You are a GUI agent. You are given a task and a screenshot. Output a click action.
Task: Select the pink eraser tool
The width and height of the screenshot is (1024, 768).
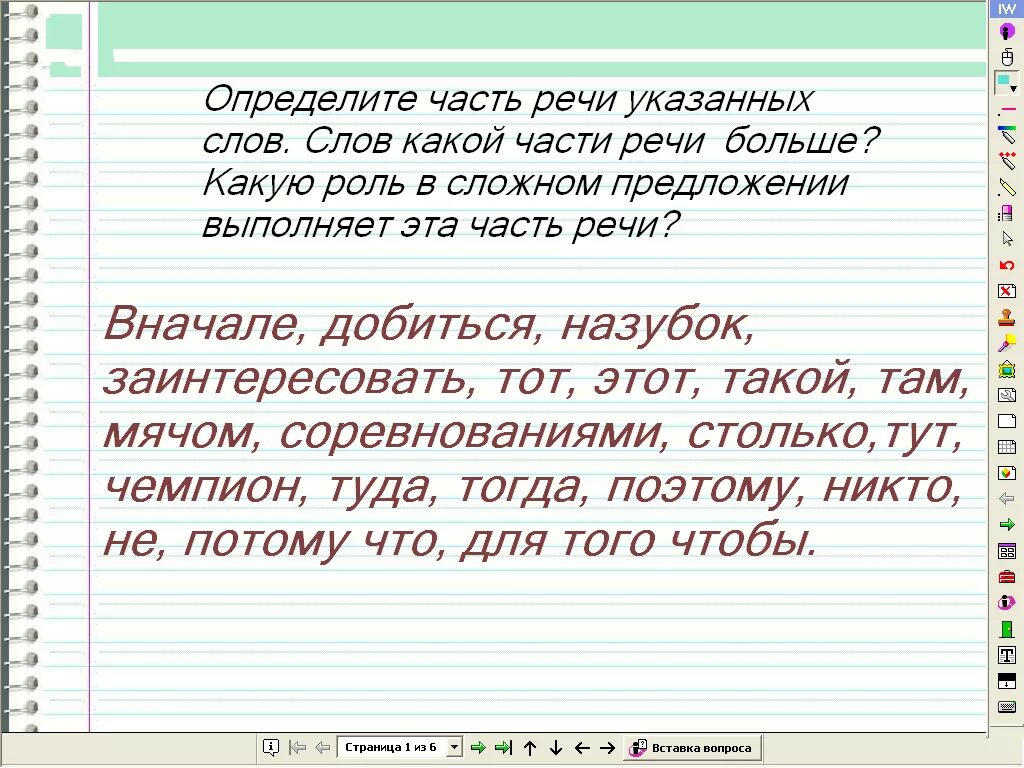(x=1006, y=213)
